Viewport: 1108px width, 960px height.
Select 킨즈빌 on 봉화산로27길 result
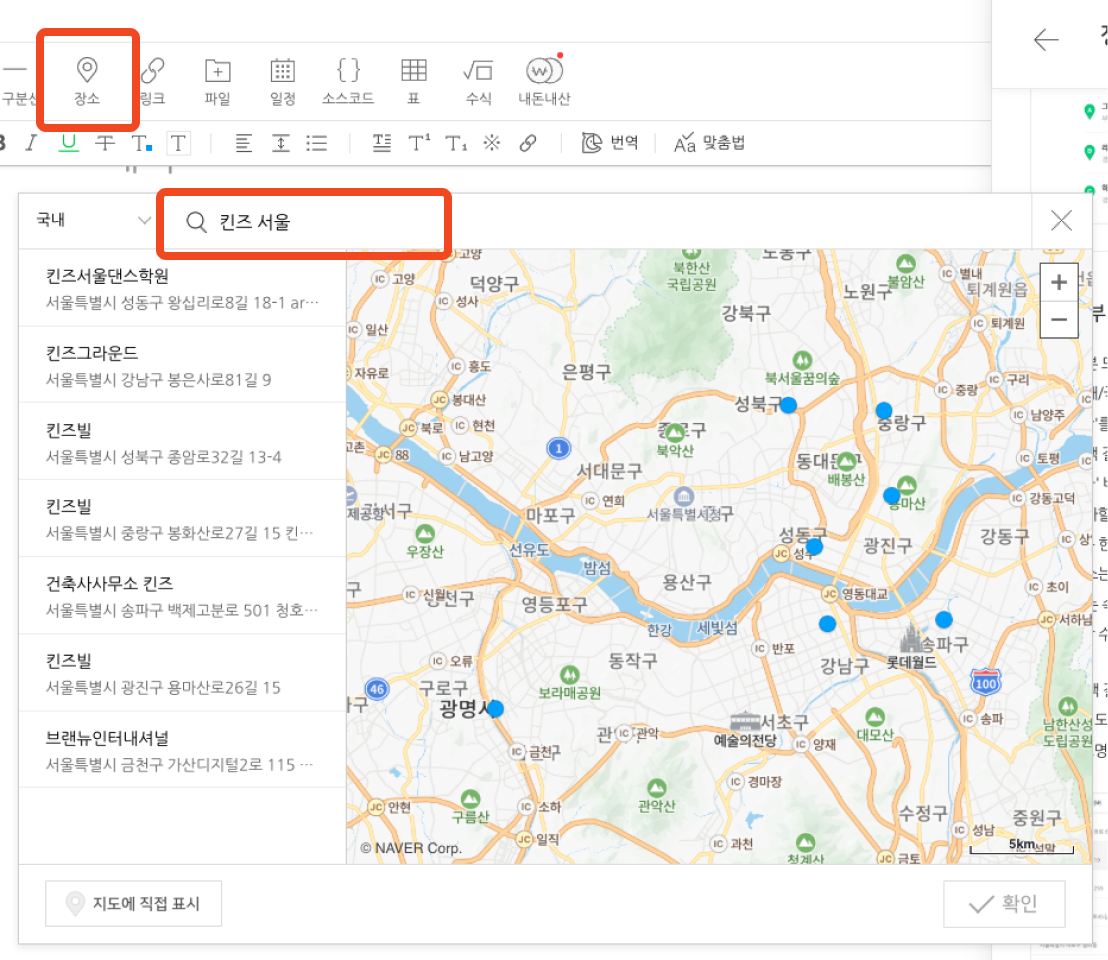(x=182, y=519)
